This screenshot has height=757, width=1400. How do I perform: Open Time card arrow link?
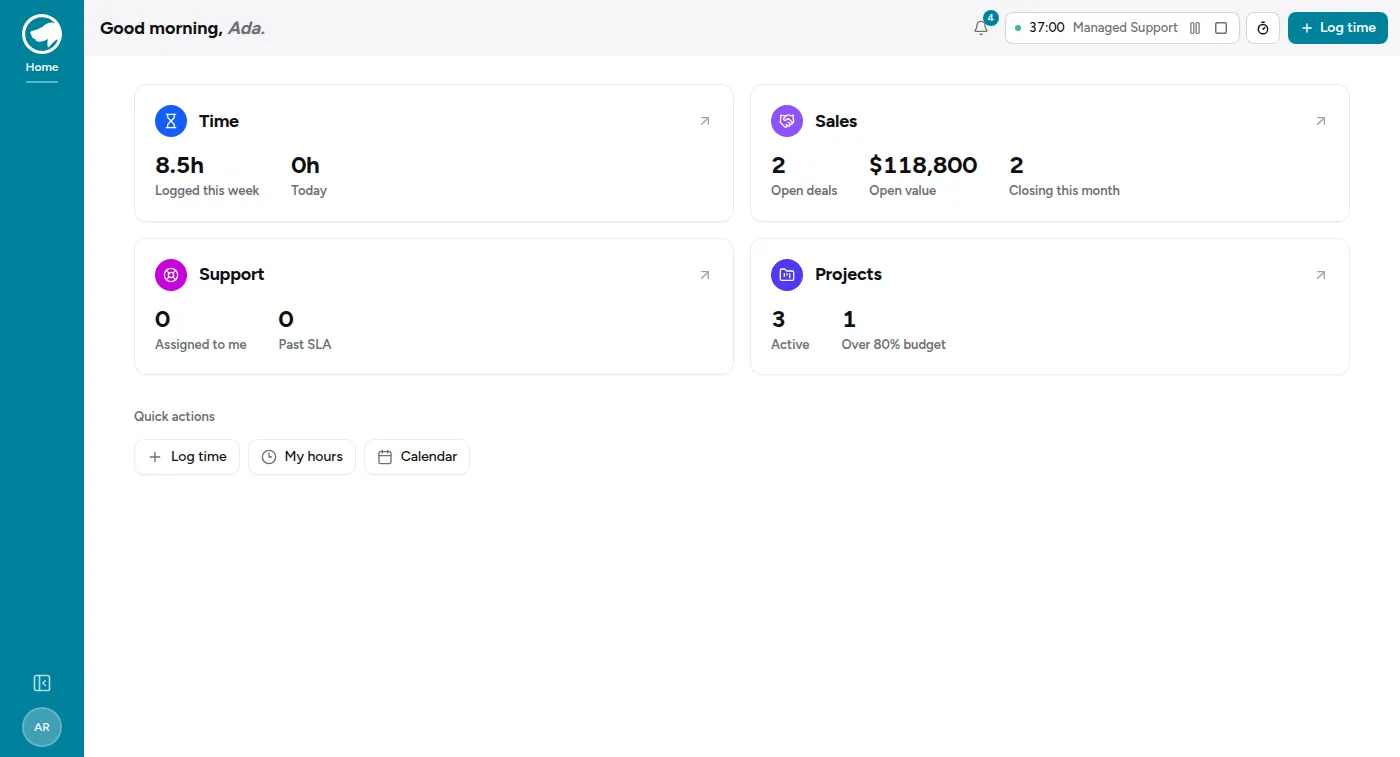(705, 121)
